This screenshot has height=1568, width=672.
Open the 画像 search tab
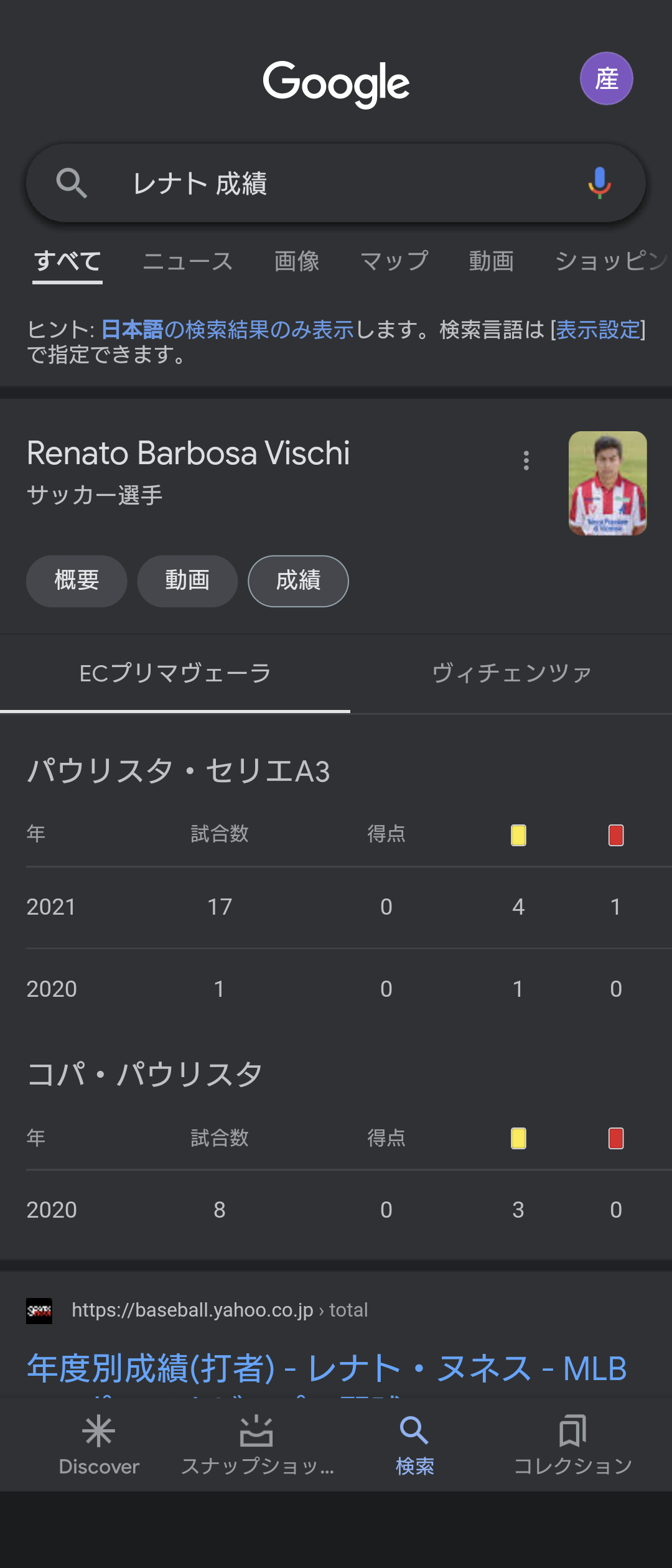(x=297, y=261)
